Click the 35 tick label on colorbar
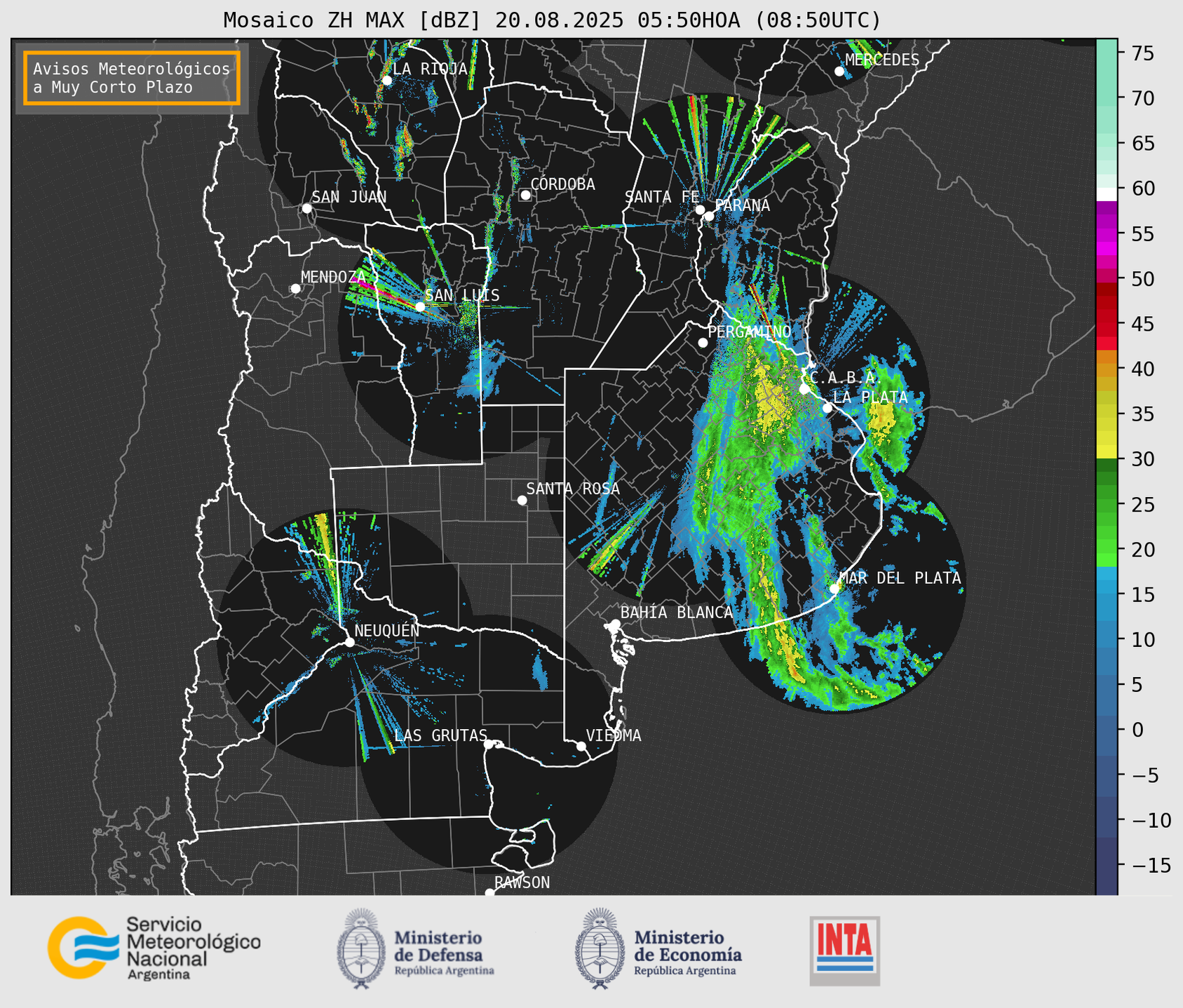The width and height of the screenshot is (1183, 1008). (x=1142, y=414)
